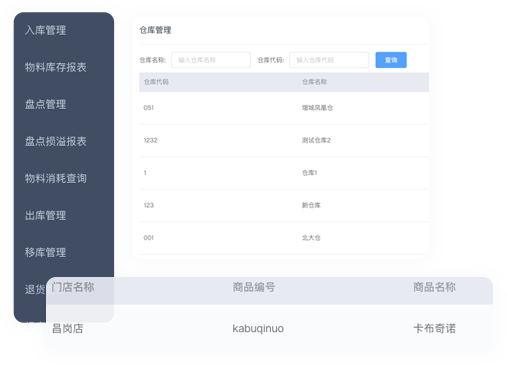
Task: Select 物料库存报表 menu item
Action: click(56, 67)
